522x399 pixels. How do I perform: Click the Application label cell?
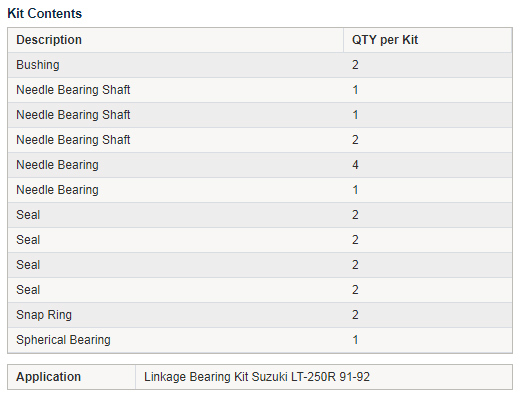72,377
